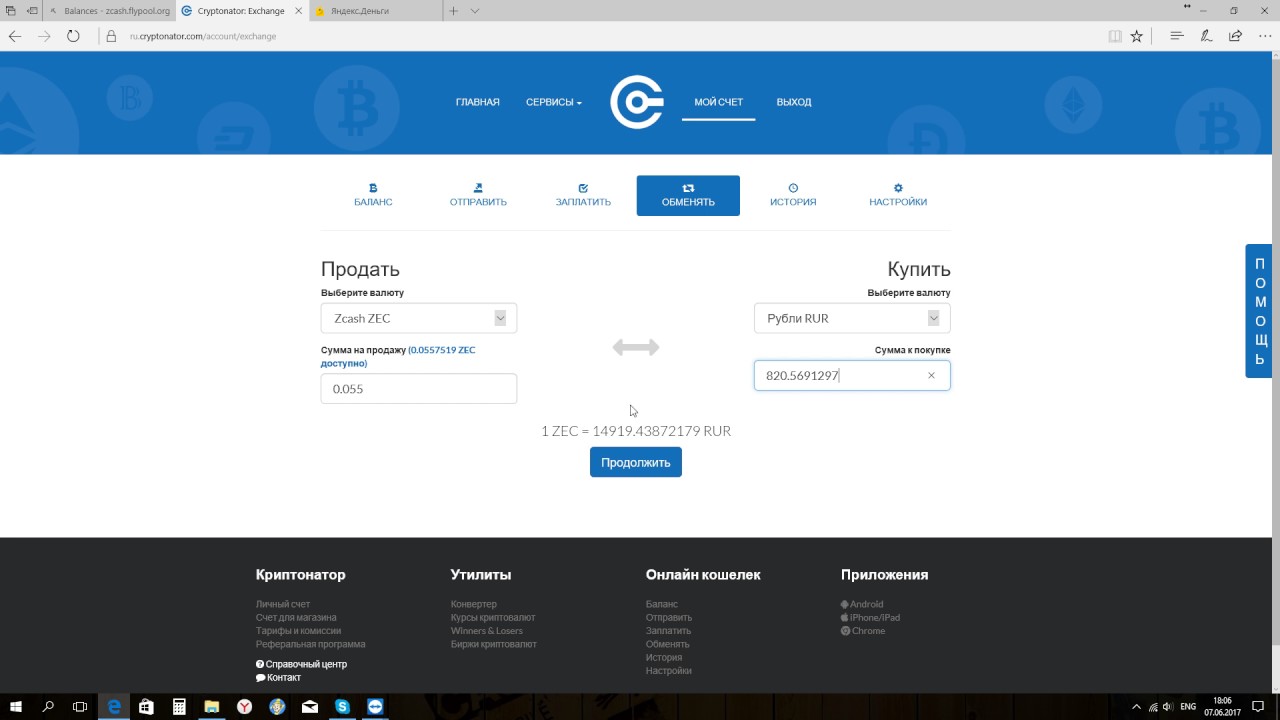
Task: Open Skype from taskbar
Action: coord(343,706)
